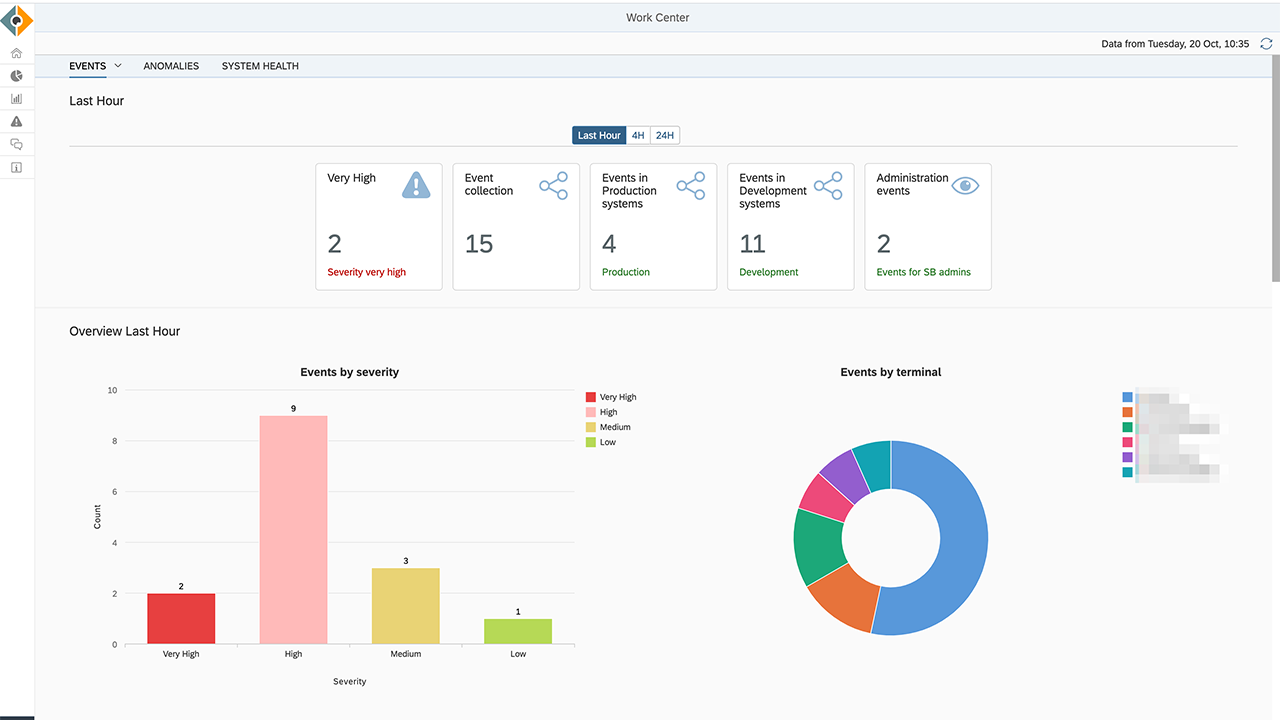
Task: Click the High severity bar in chart
Action: point(293,530)
